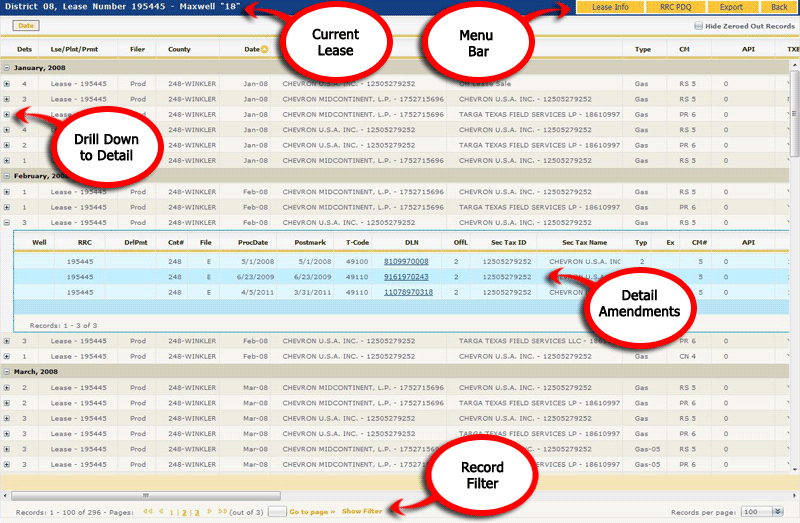Go to the first page of records
The image size is (800, 523).
(148, 511)
